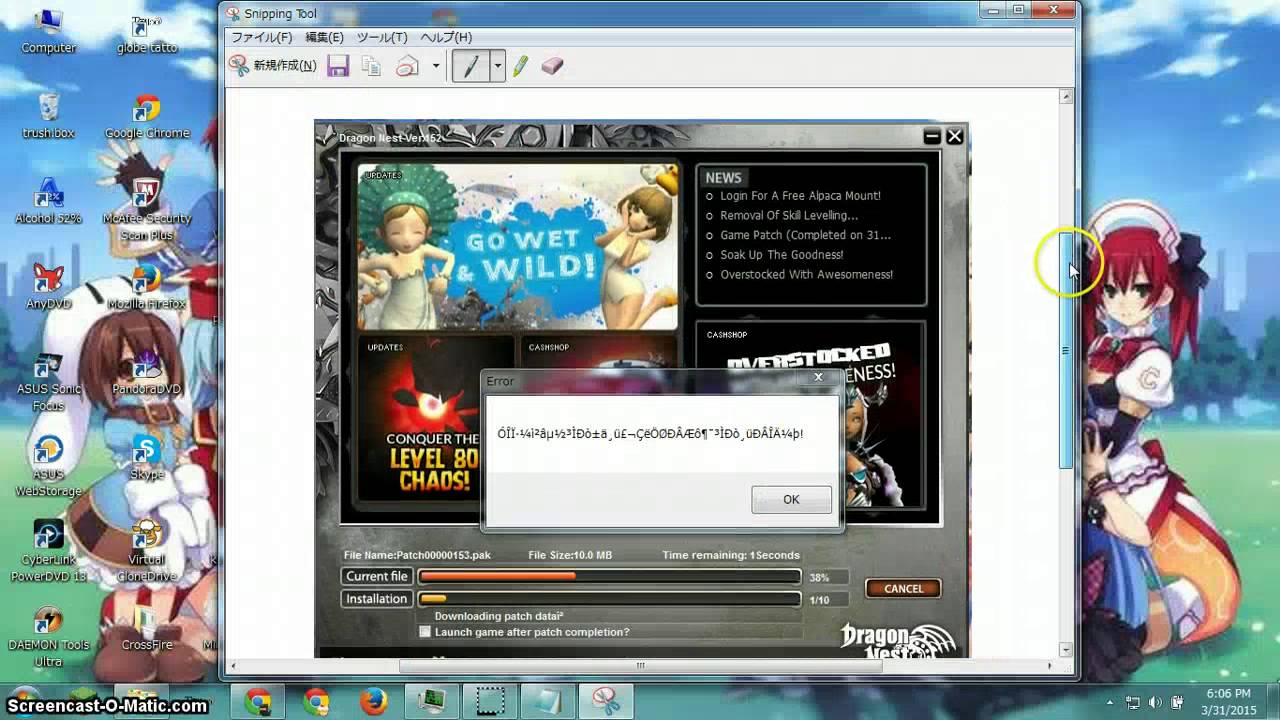This screenshot has height=720, width=1280.
Task: Select the pink Eraser tool
Action: point(552,66)
